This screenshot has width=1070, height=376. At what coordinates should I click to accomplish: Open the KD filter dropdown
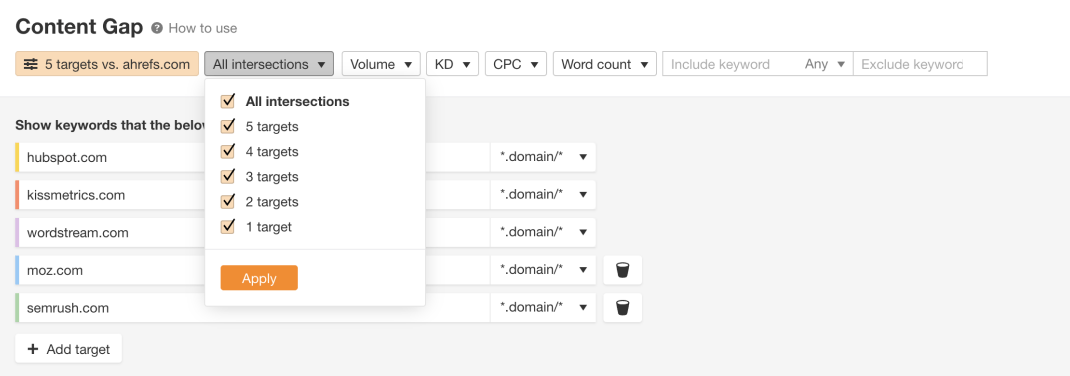(x=452, y=64)
